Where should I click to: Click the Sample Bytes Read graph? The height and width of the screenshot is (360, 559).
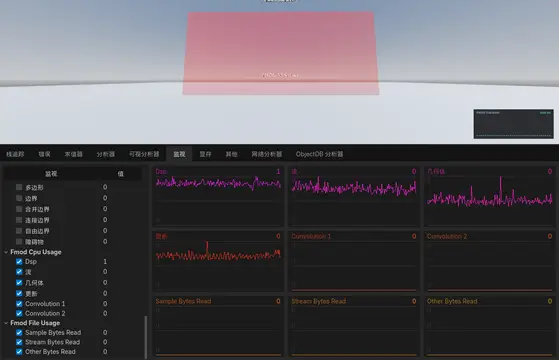[218, 326]
